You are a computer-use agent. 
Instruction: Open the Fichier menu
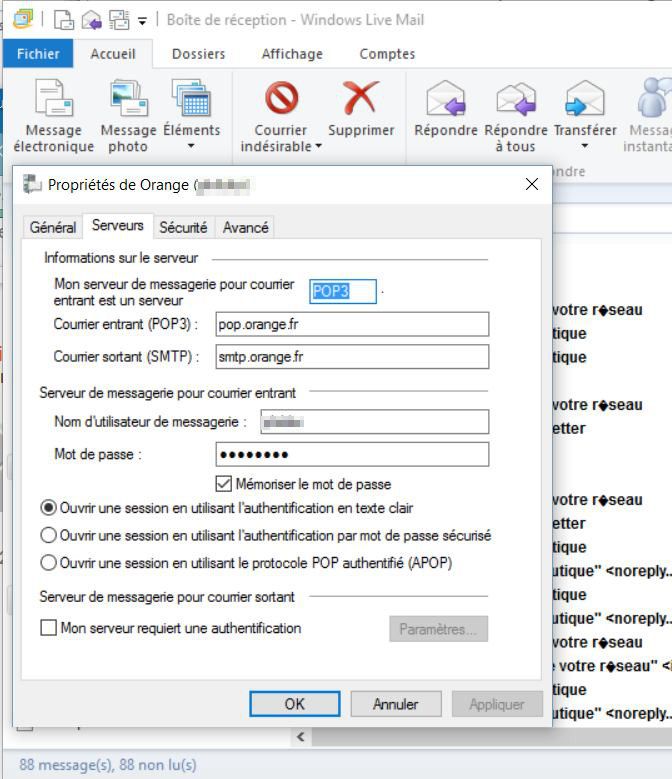[38, 54]
